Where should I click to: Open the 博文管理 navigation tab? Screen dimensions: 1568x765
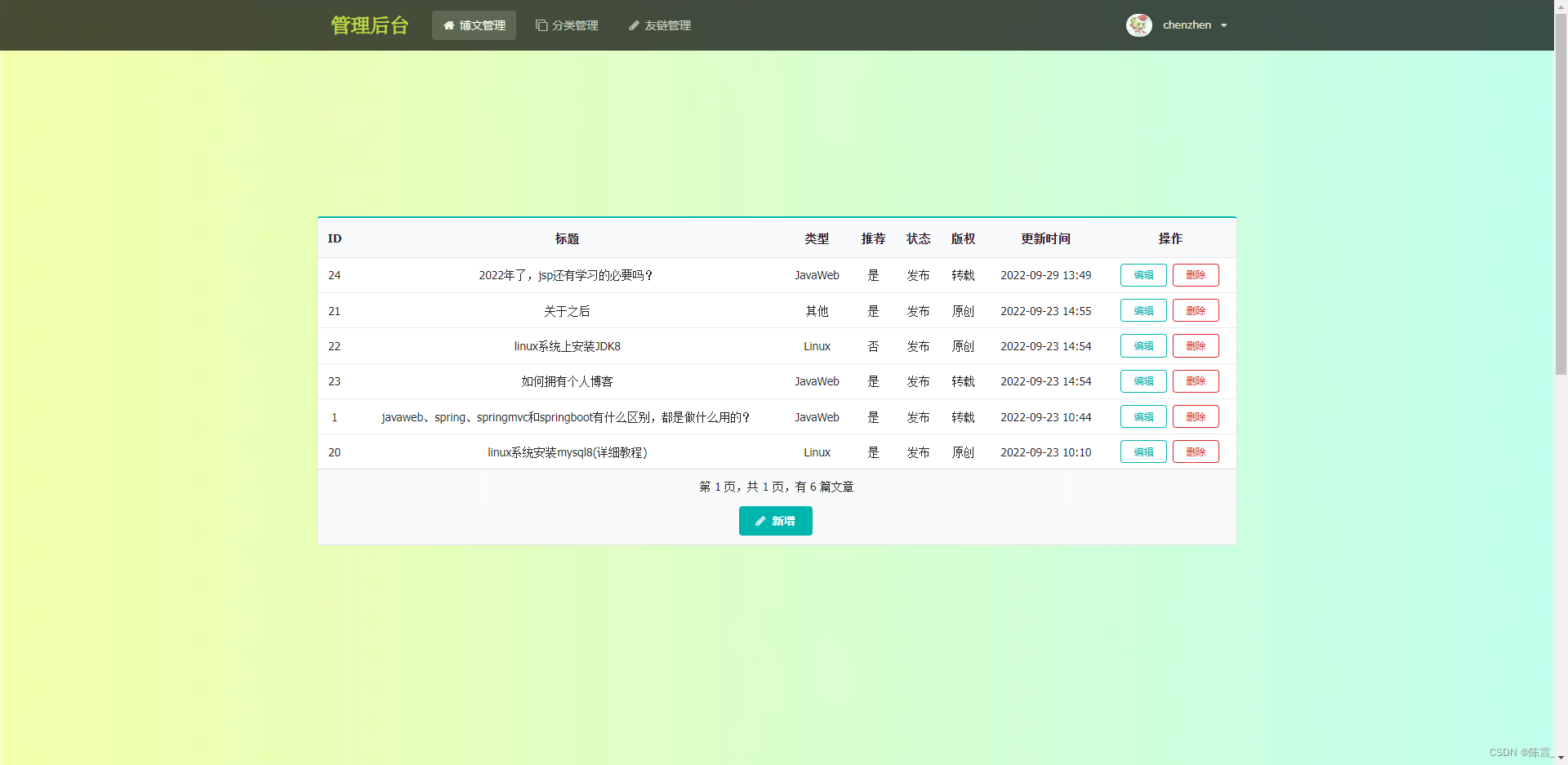[x=474, y=25]
